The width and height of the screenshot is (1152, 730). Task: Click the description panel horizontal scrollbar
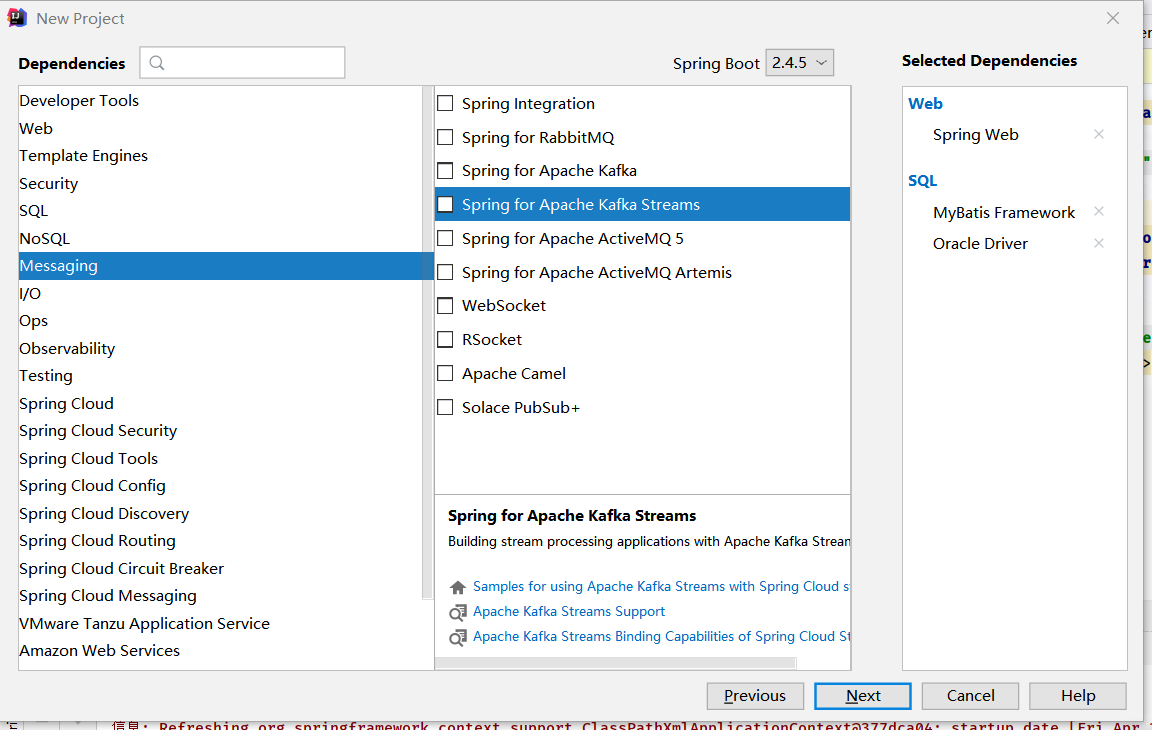[616, 663]
